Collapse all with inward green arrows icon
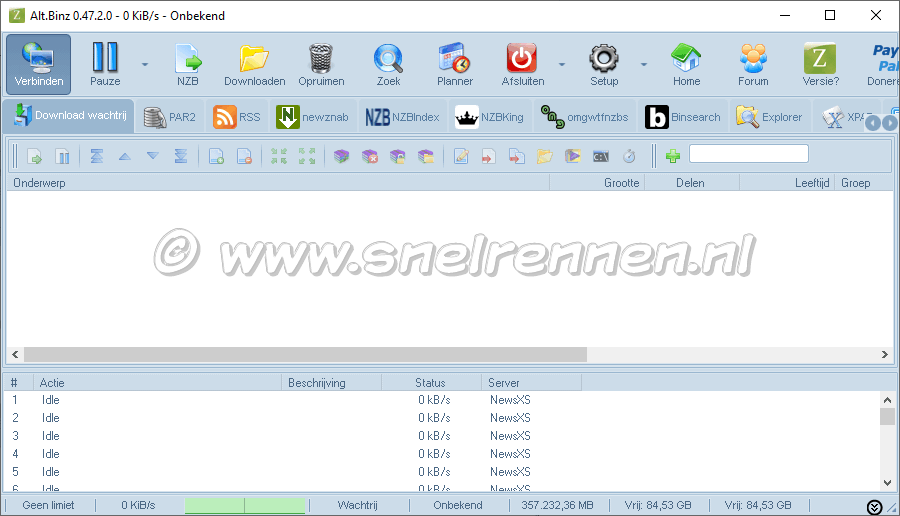Viewport: 900px width, 516px height. coord(279,156)
